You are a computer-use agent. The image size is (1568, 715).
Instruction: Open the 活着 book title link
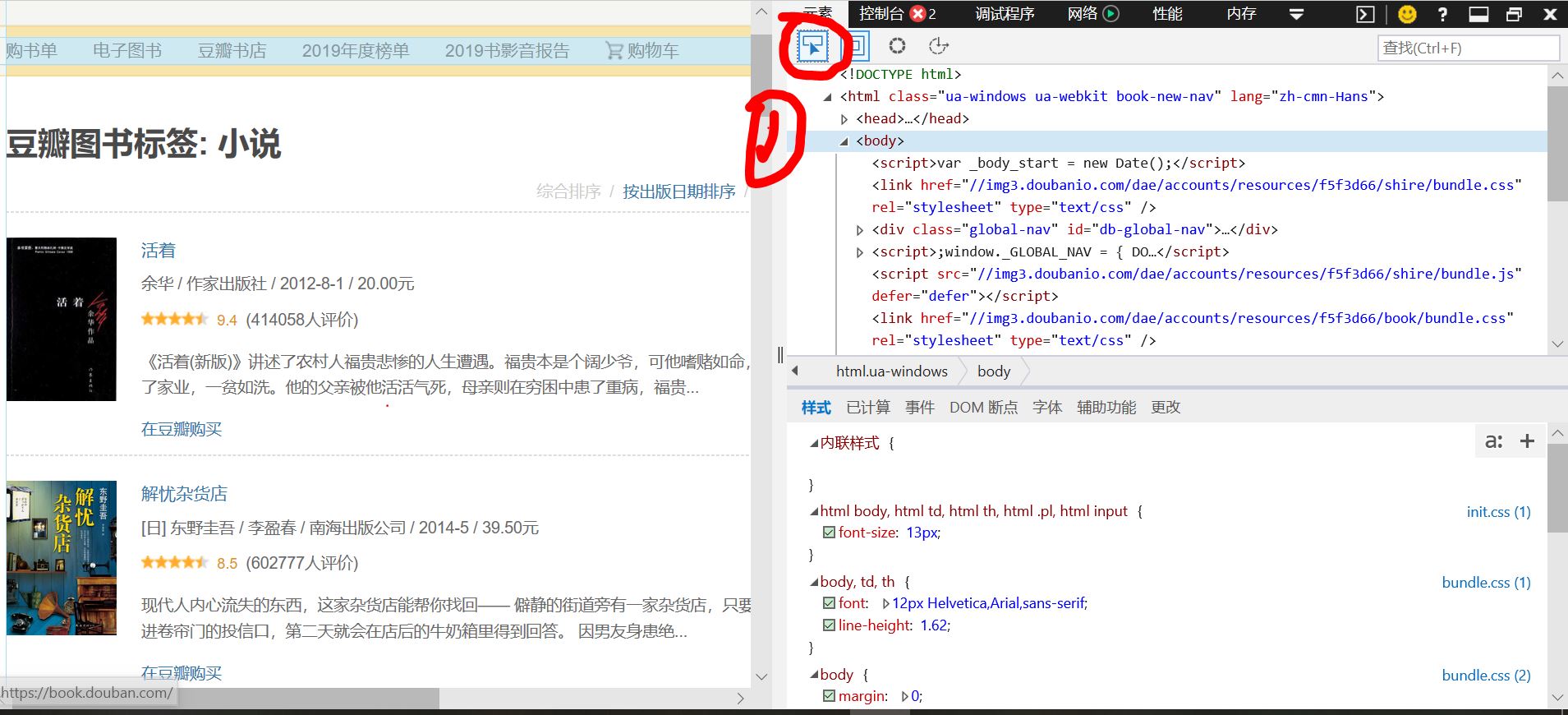(159, 250)
